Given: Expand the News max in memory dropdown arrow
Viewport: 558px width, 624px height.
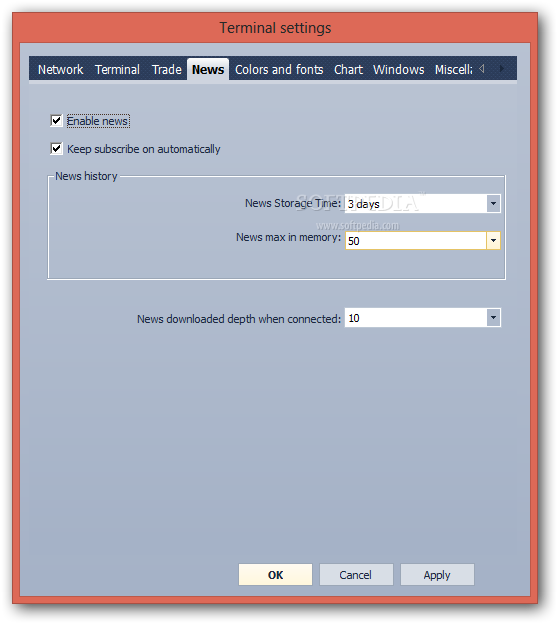Looking at the screenshot, I should pyautogui.click(x=493, y=240).
